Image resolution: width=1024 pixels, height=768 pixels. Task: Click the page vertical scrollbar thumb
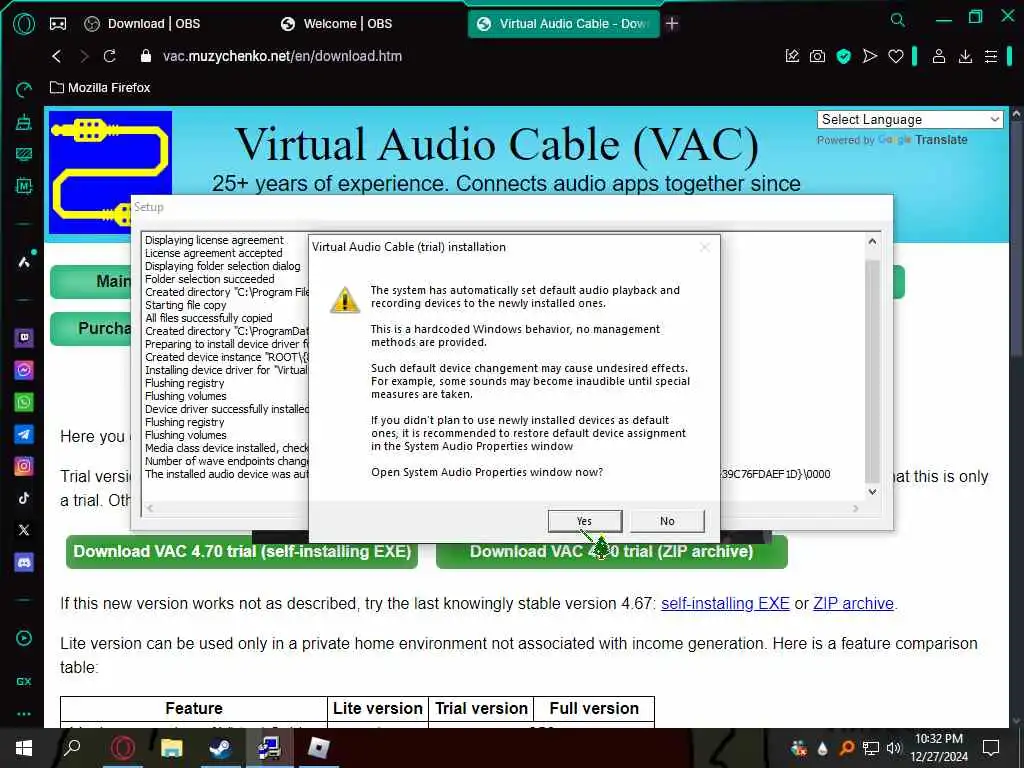tap(1016, 238)
